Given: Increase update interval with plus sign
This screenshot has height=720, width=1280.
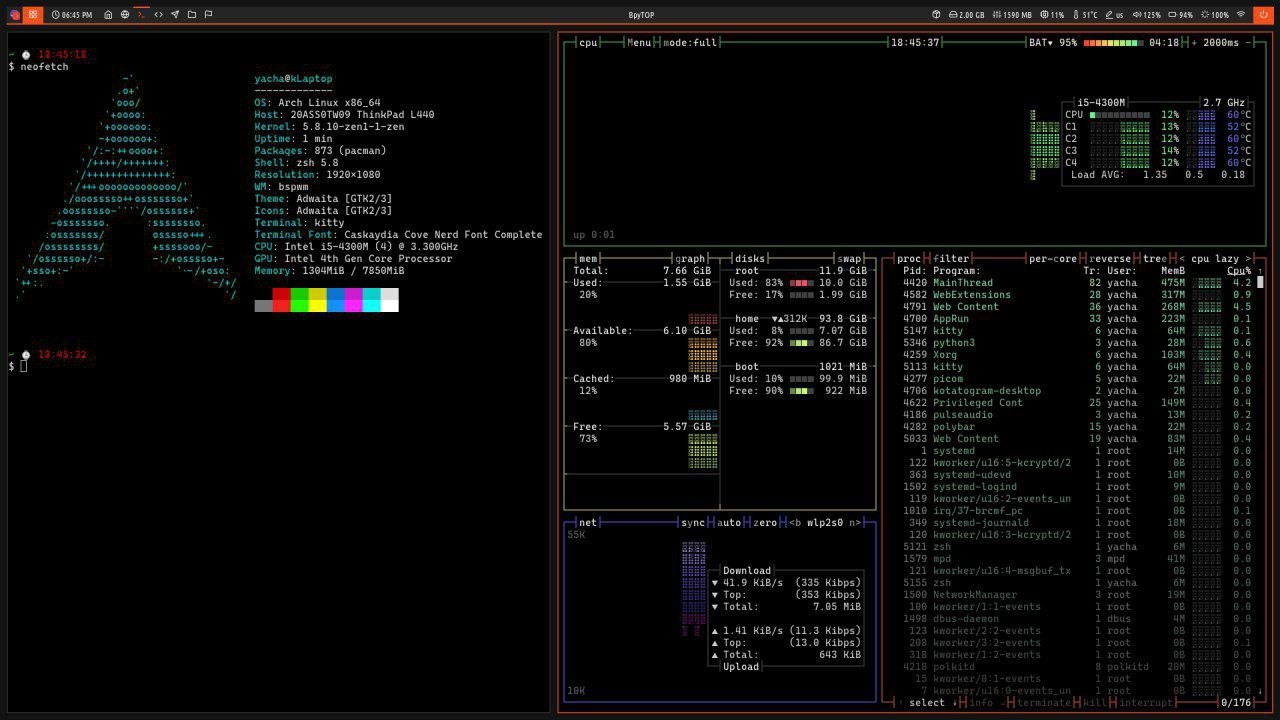Looking at the screenshot, I should [x=1193, y=43].
